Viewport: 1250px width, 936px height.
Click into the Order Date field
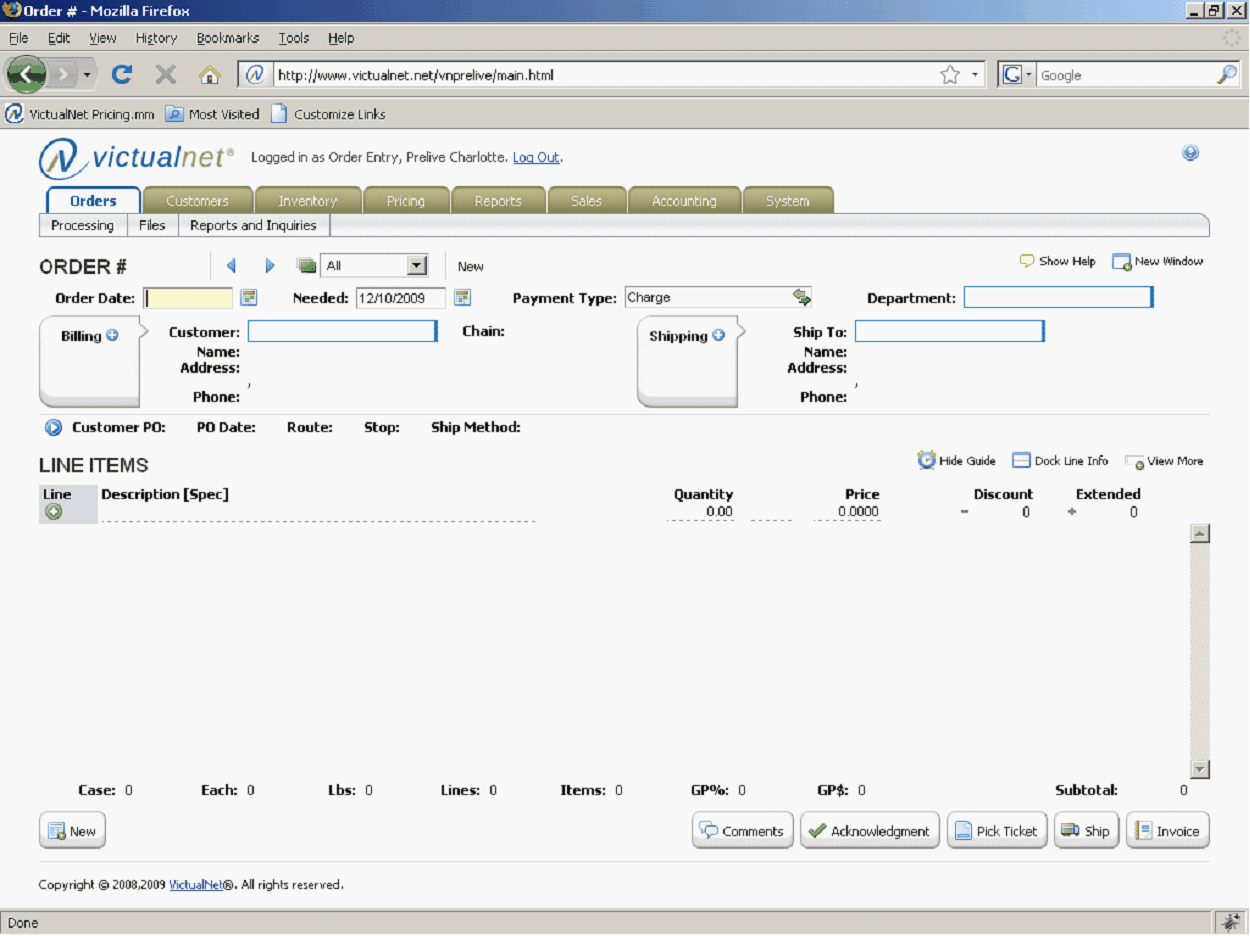pyautogui.click(x=188, y=298)
